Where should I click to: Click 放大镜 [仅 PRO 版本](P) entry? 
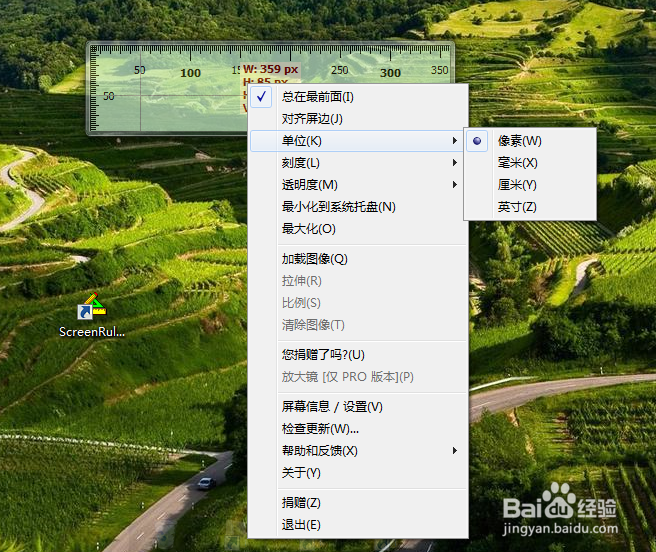(x=358, y=377)
